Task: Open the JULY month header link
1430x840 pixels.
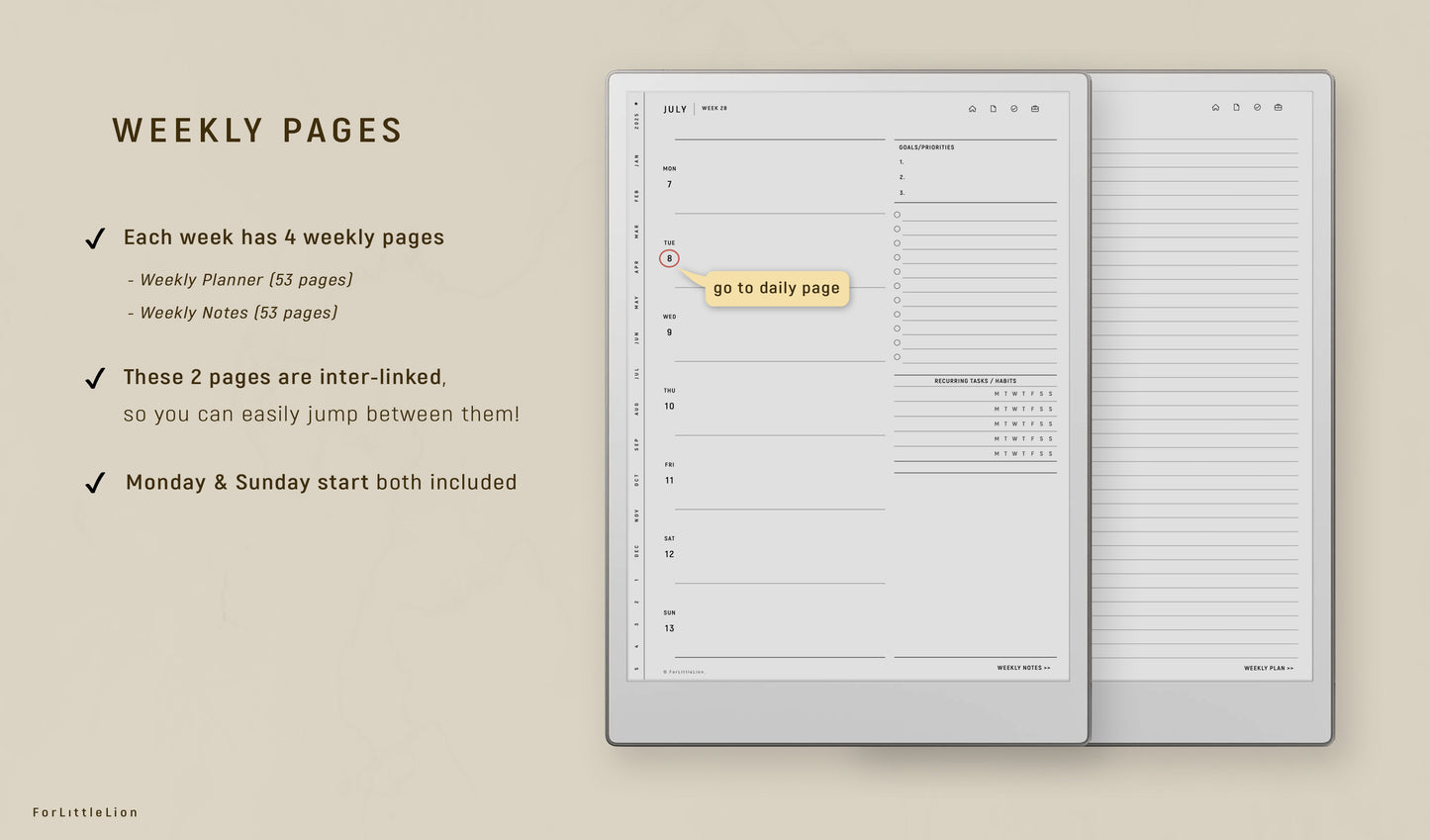Action: pos(675,110)
